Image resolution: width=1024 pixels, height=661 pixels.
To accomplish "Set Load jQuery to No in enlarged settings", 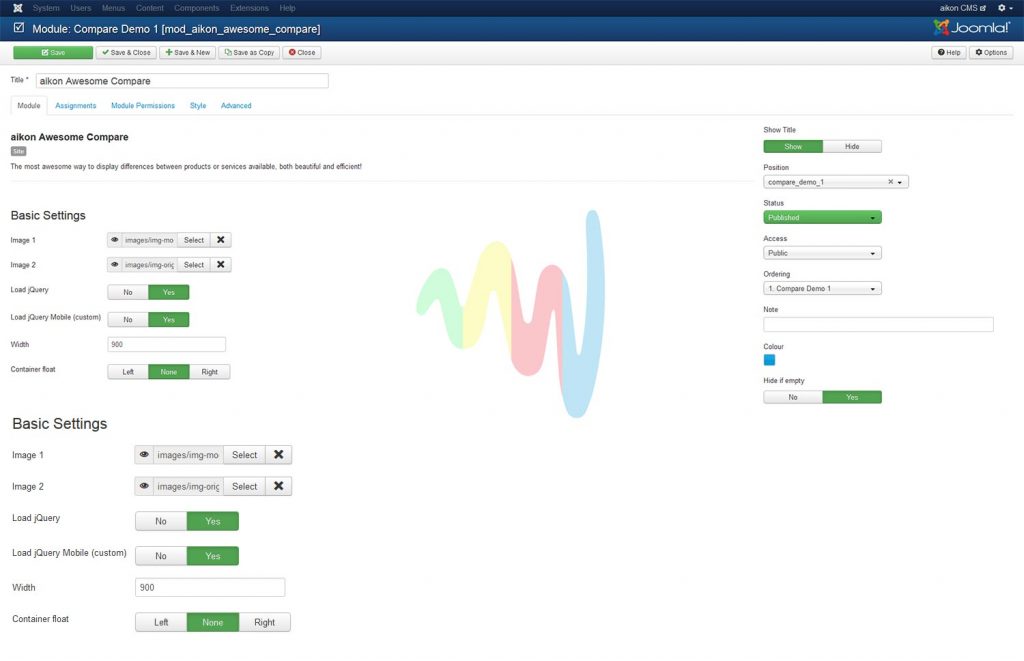I will click(x=161, y=521).
